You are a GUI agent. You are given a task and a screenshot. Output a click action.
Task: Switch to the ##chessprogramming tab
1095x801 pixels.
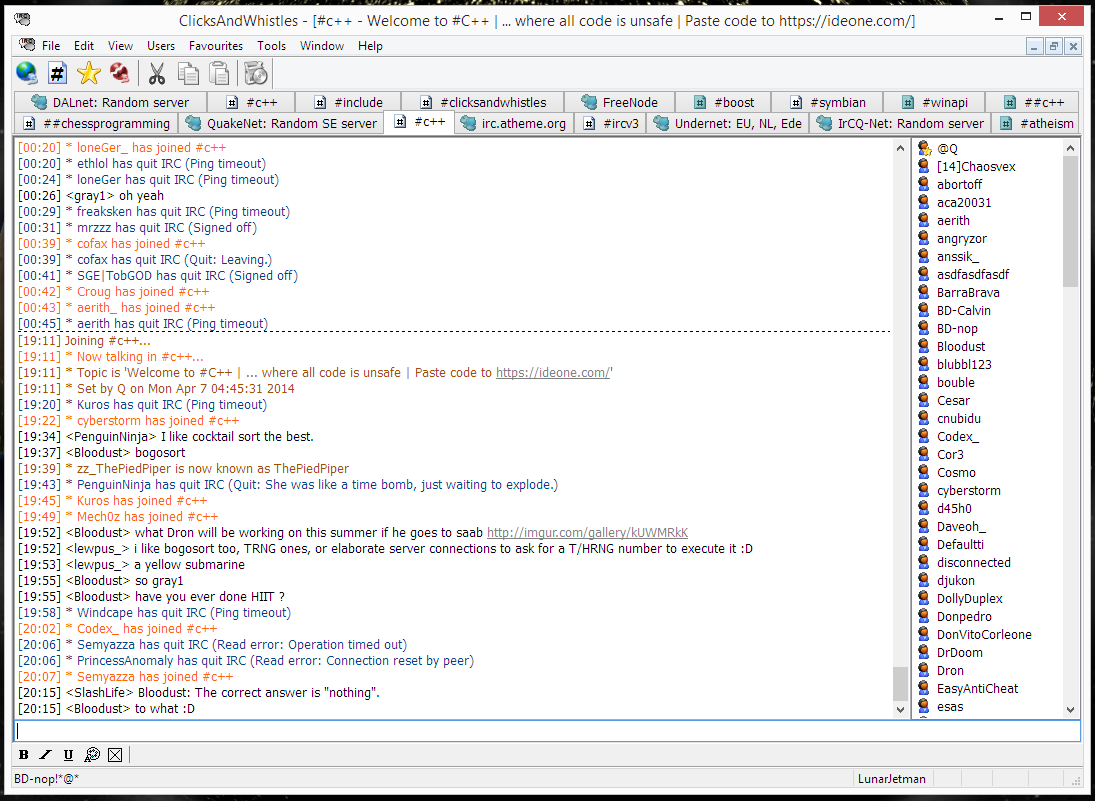96,123
